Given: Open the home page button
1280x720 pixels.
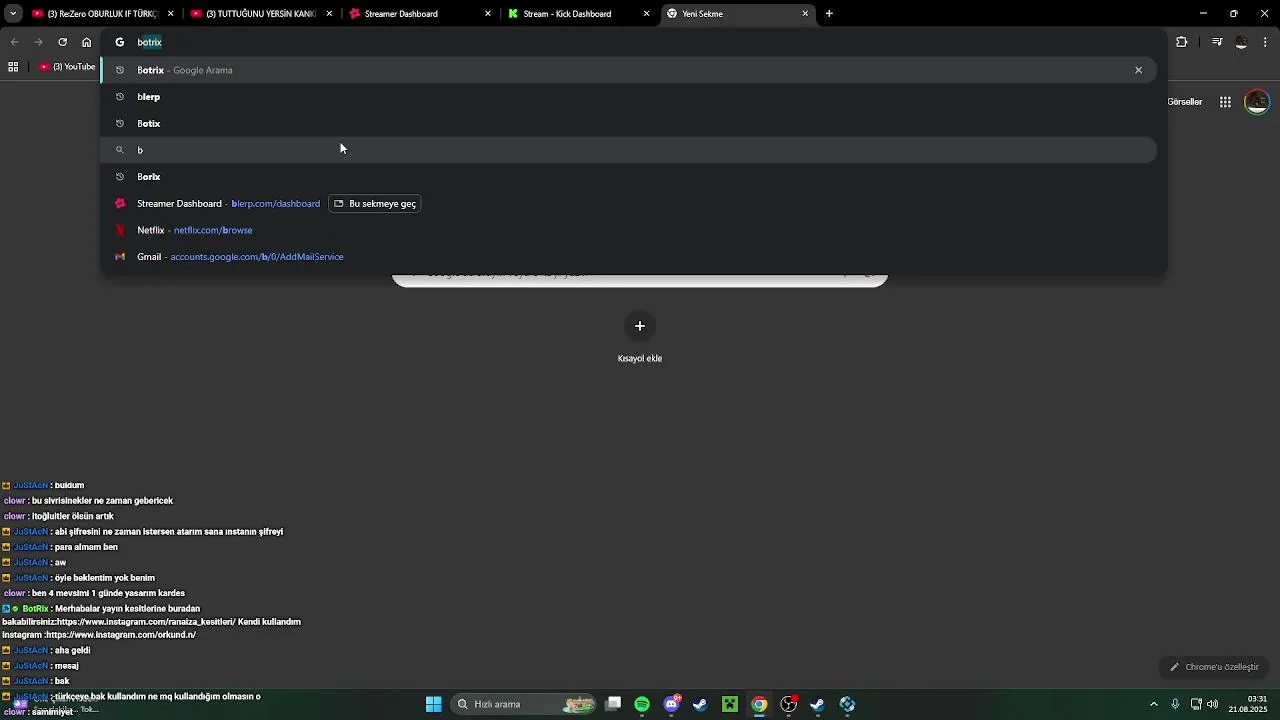Looking at the screenshot, I should [x=87, y=42].
